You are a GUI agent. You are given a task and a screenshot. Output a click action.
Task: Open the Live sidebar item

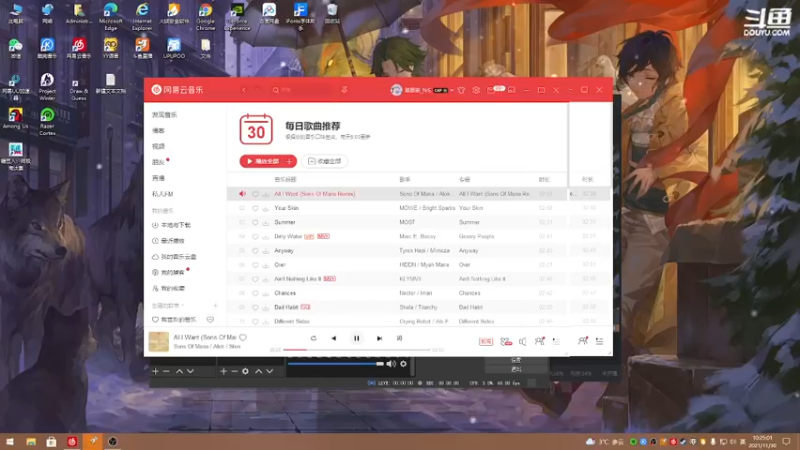(158, 178)
